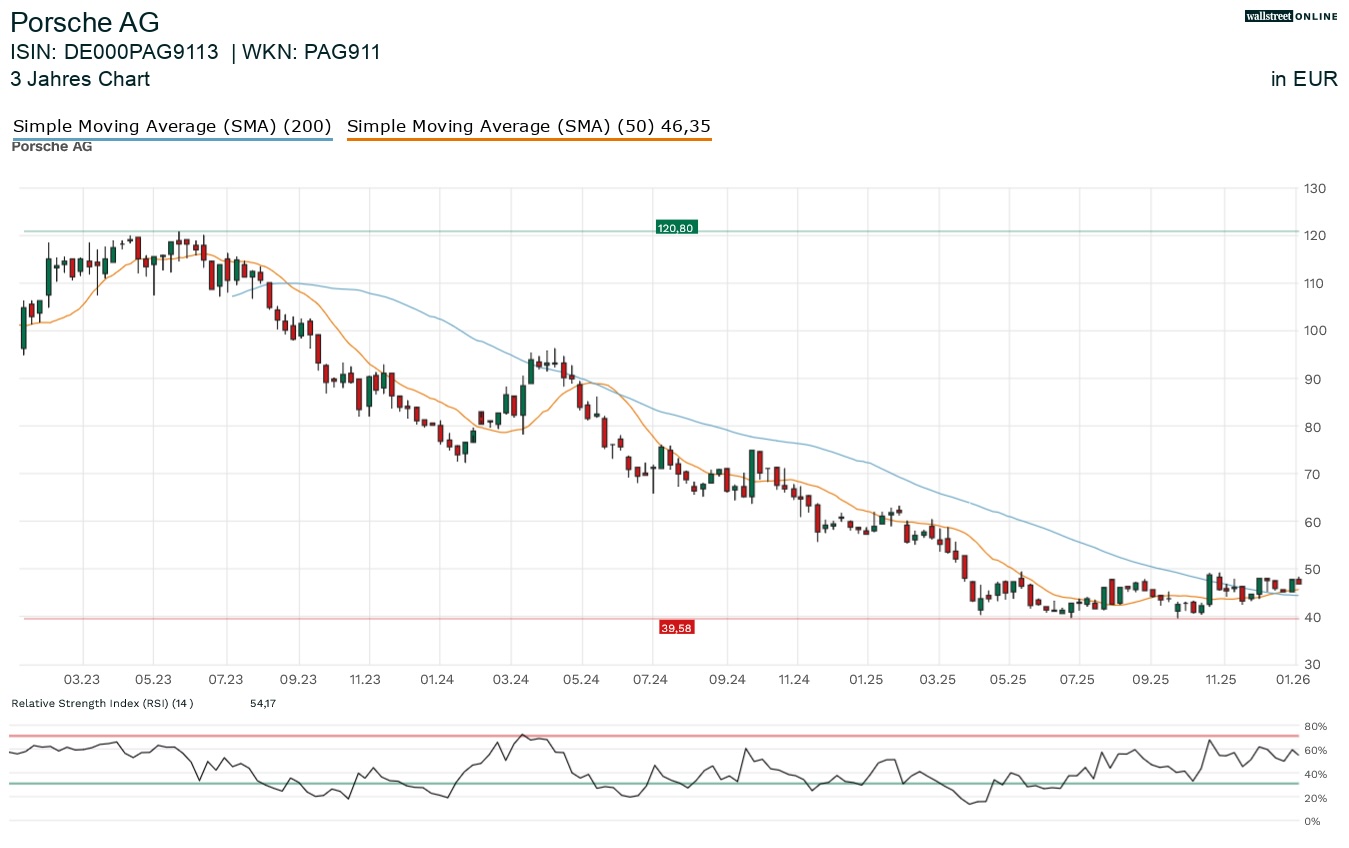Viewport: 1349px width, 848px height.
Task: Click the orange underline below the SMA (50) legend
Action: pyautogui.click(x=529, y=140)
